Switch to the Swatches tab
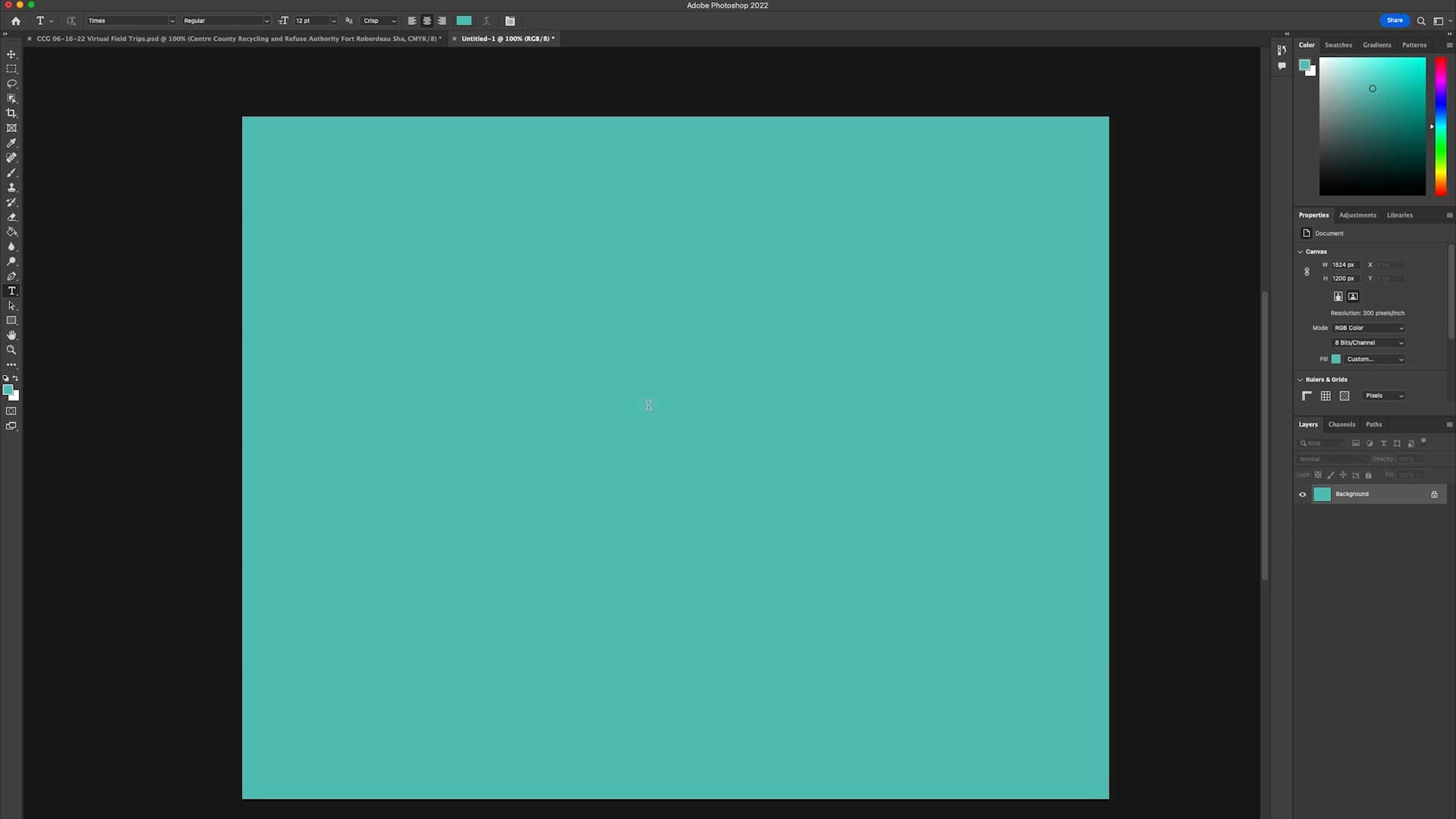 (x=1338, y=45)
